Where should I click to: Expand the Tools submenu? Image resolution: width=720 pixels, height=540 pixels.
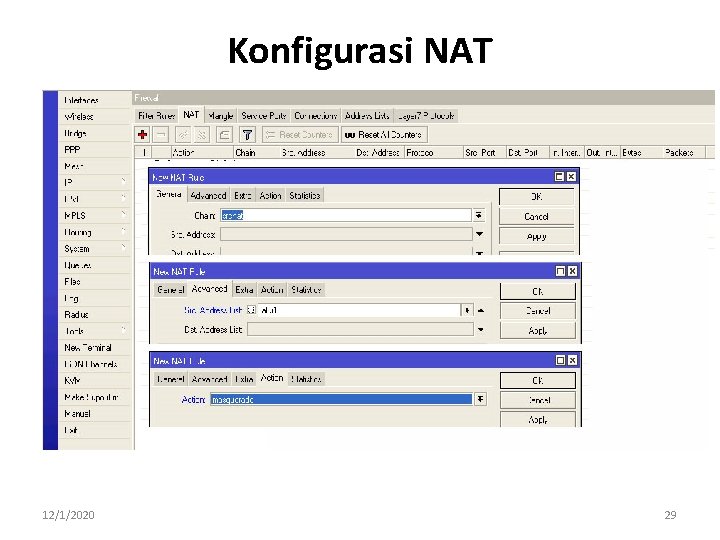point(95,331)
